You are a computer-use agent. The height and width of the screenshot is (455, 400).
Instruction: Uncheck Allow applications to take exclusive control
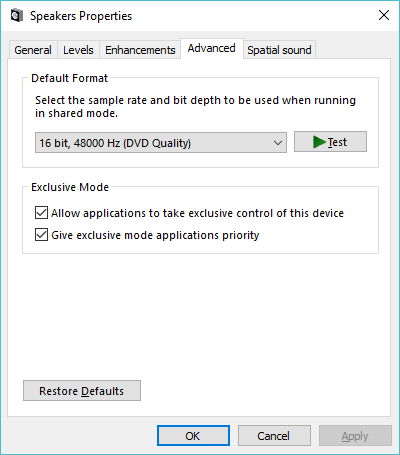tap(41, 213)
